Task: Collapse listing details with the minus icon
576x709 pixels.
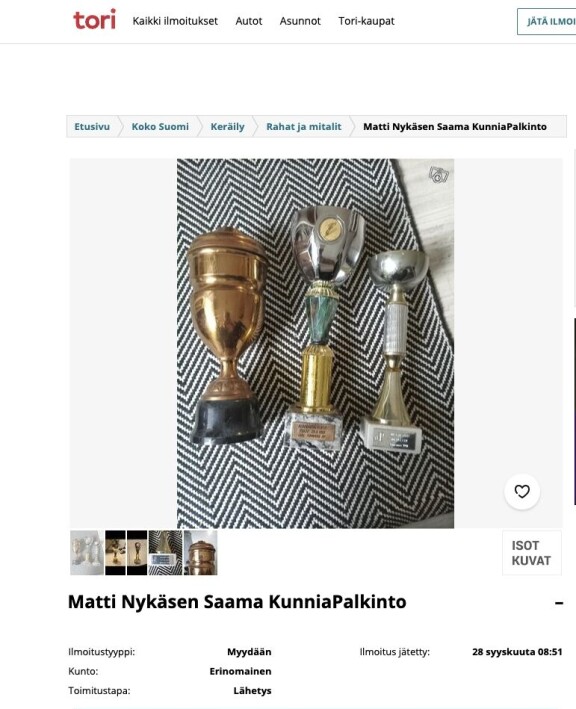Action: [559, 603]
